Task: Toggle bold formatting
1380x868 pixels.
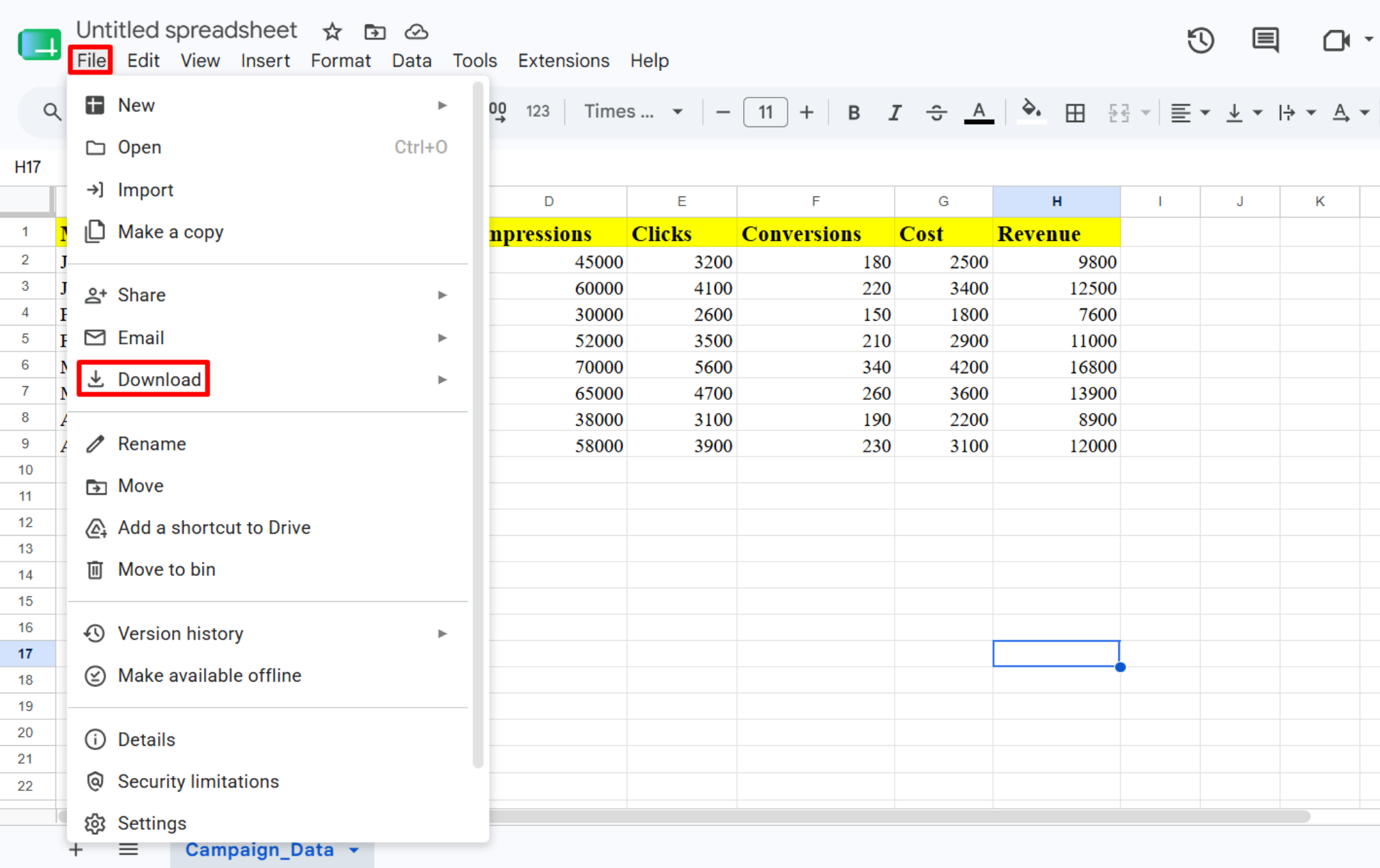Action: click(853, 112)
